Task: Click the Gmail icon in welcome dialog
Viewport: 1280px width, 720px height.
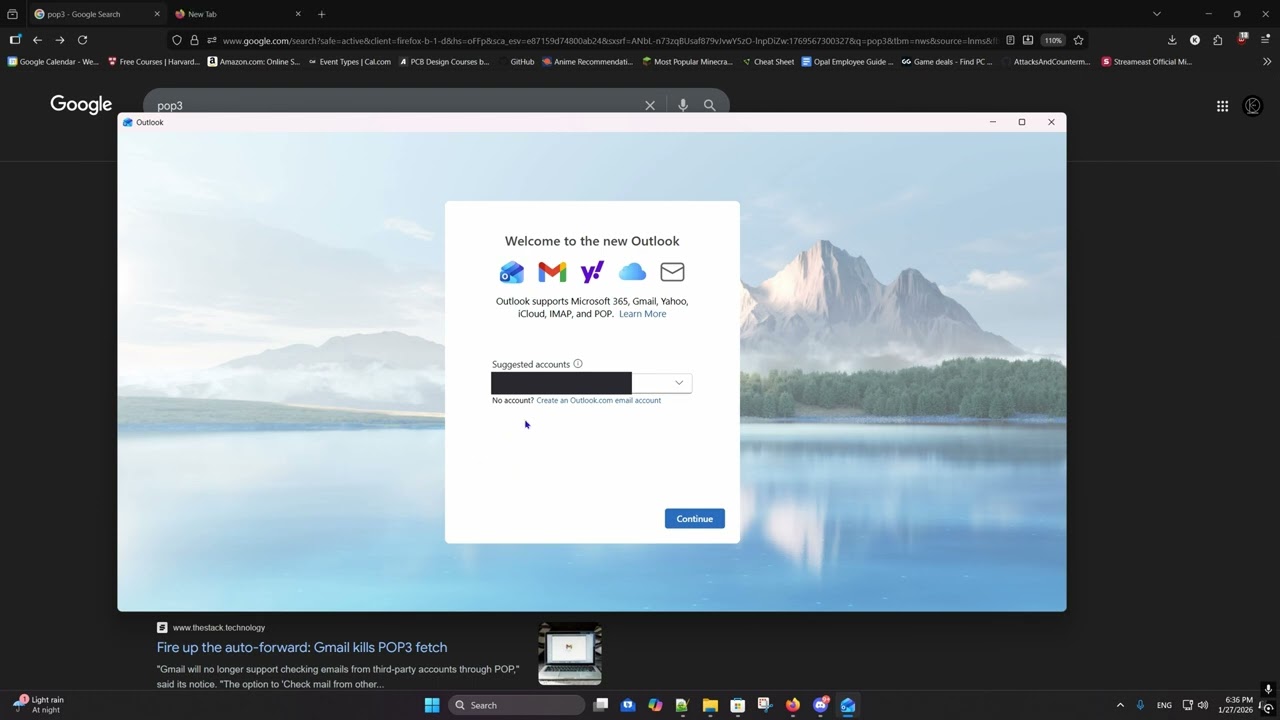Action: [x=552, y=272]
